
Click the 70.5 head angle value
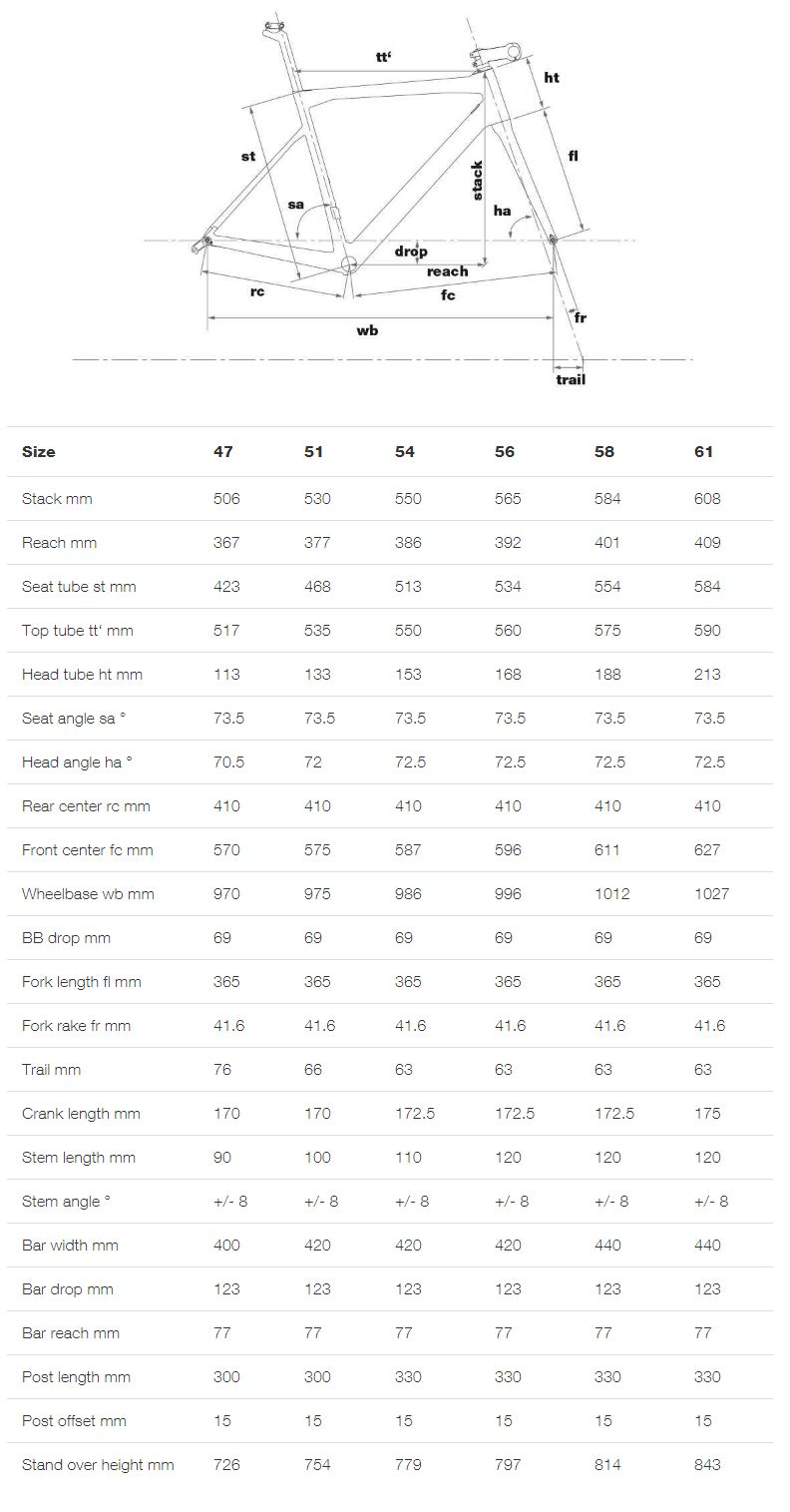click(226, 762)
